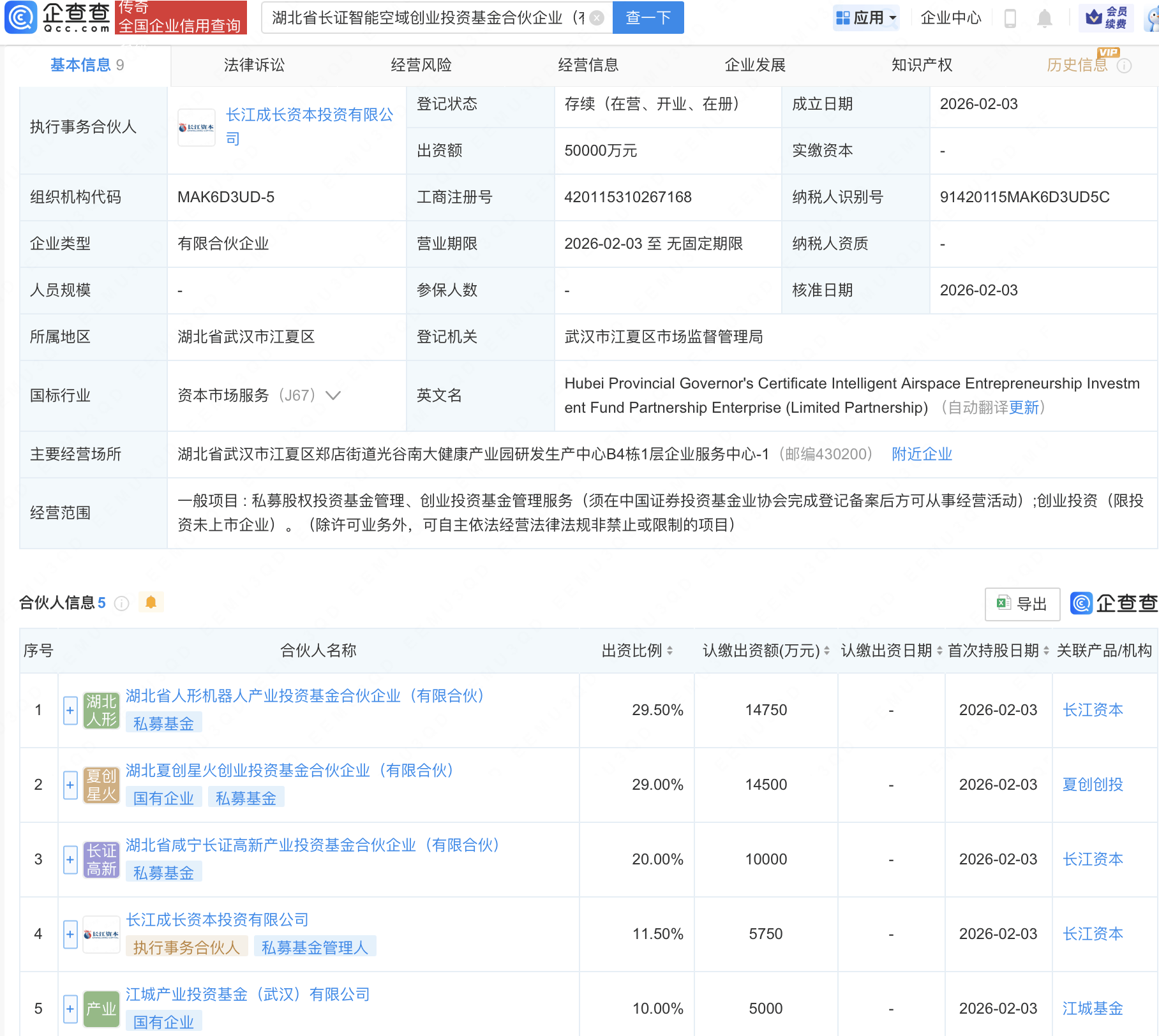Expand 资本市场服务 industry chevron
This screenshot has height=1036, width=1159.
click(333, 396)
